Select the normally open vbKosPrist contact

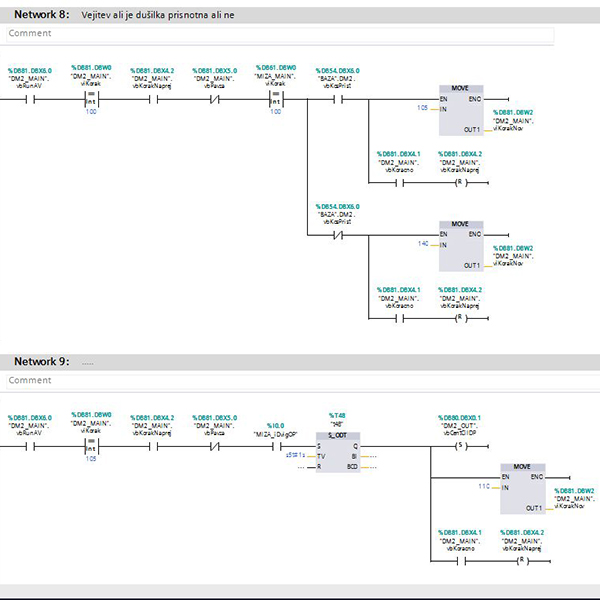[x=338, y=100]
